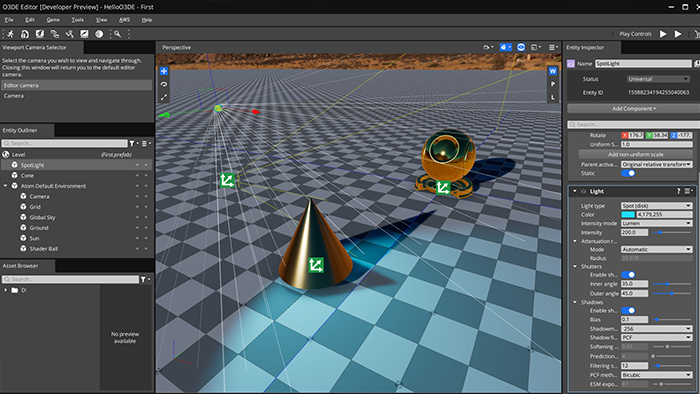Image resolution: width=700 pixels, height=394 pixels.
Task: Open the viewport size options icon
Action: 536,47
